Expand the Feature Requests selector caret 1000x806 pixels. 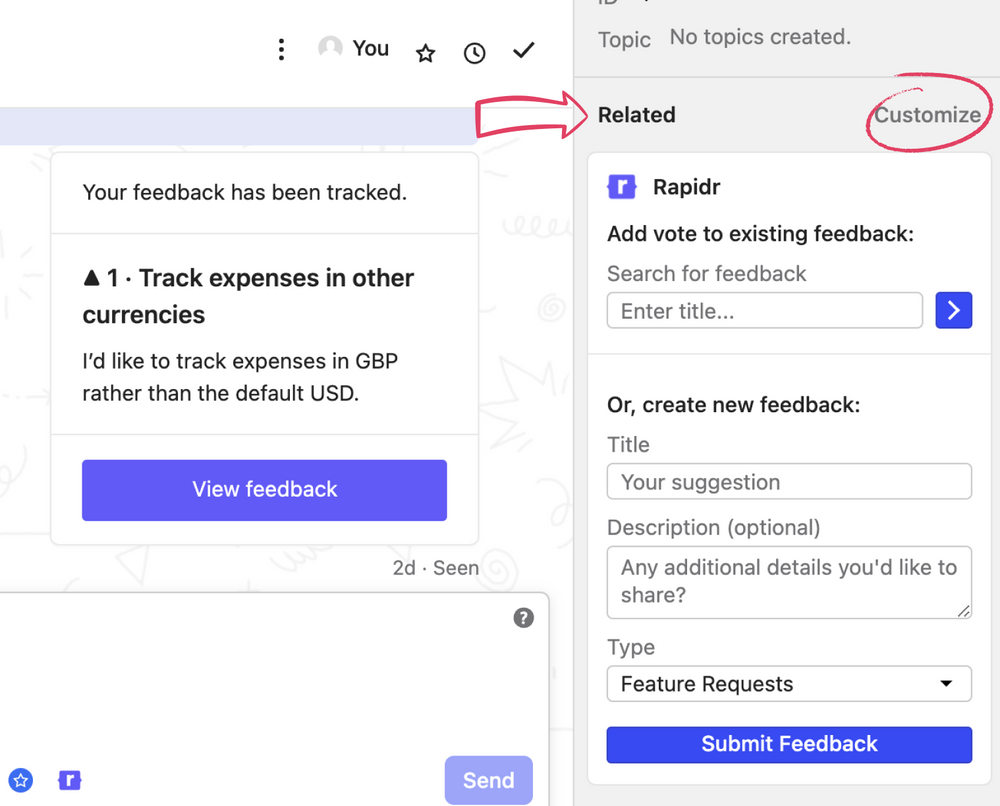(946, 684)
